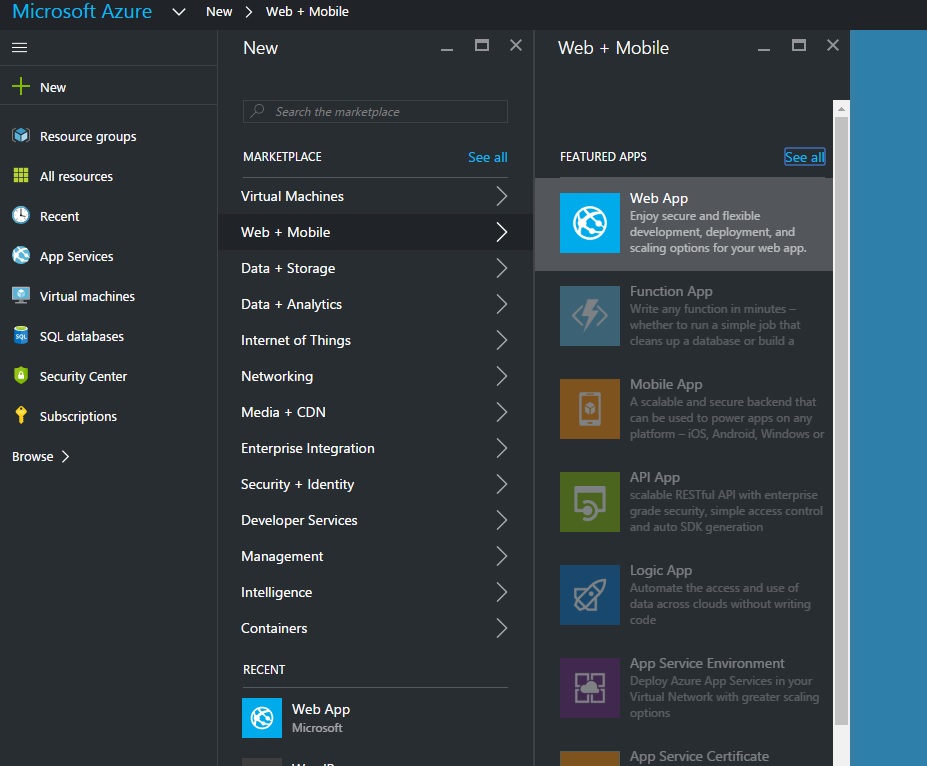Click the Mobile App phone icon
The image size is (927, 766).
click(589, 409)
